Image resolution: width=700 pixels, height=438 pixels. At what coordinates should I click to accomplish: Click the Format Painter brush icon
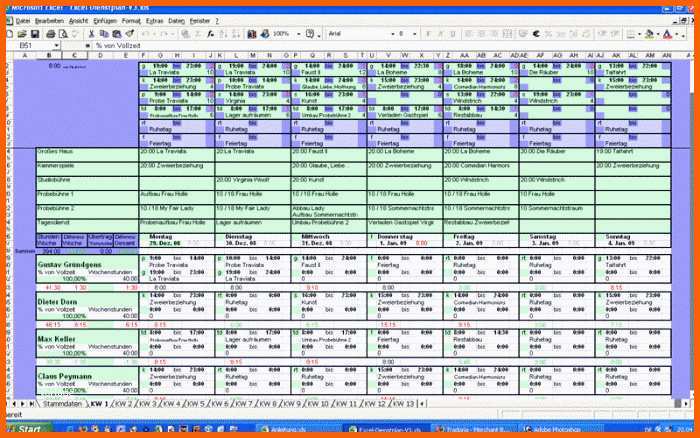click(x=129, y=34)
